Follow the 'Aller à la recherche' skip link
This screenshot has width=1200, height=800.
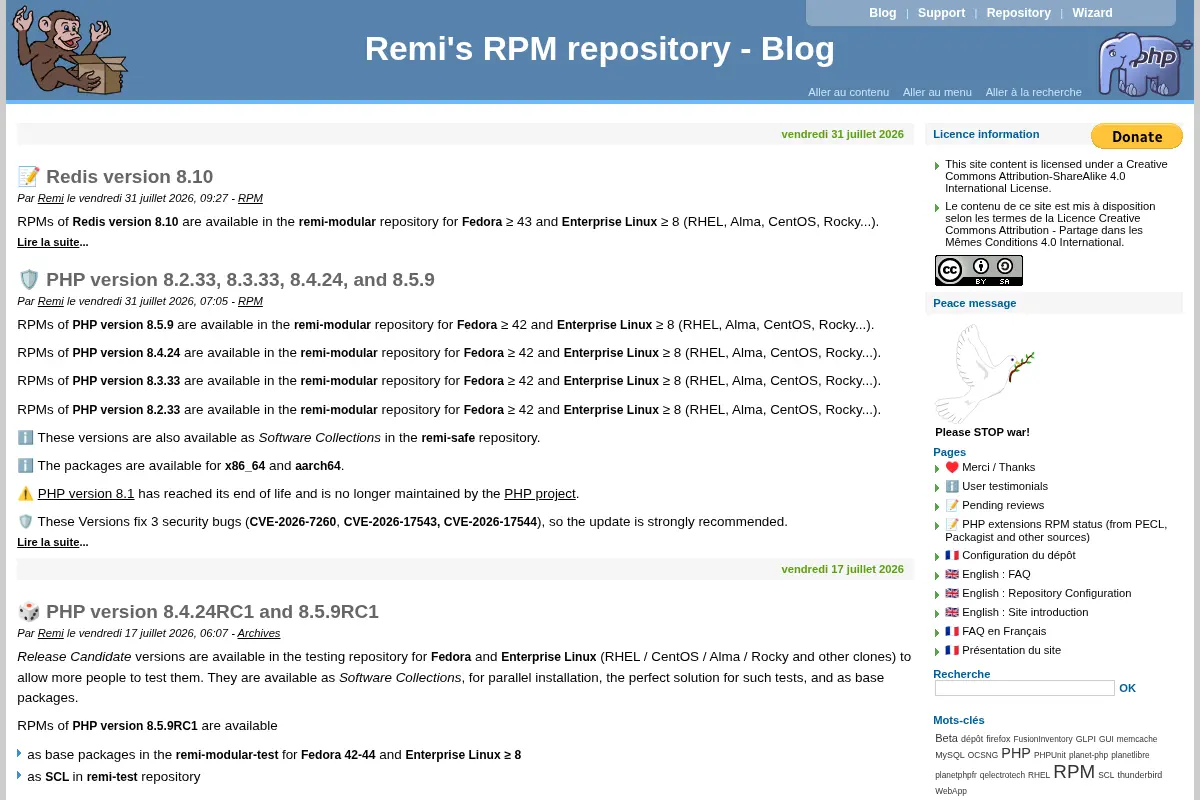pyautogui.click(x=1033, y=92)
